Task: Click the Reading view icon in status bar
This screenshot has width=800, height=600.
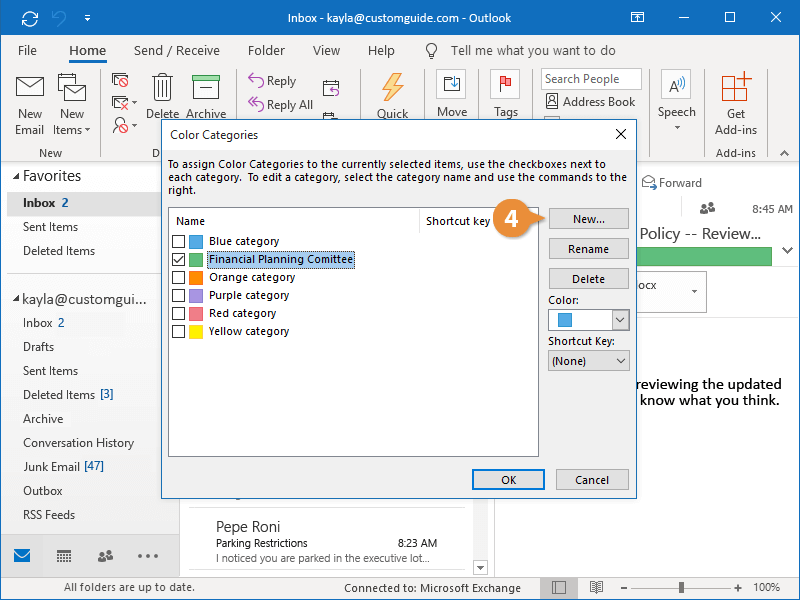Action: pos(596,588)
